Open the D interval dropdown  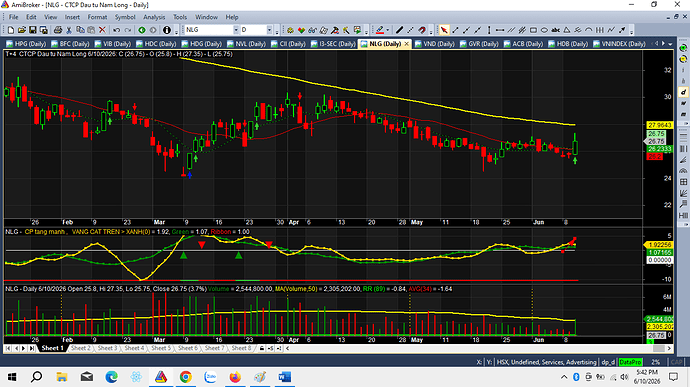[269, 30]
